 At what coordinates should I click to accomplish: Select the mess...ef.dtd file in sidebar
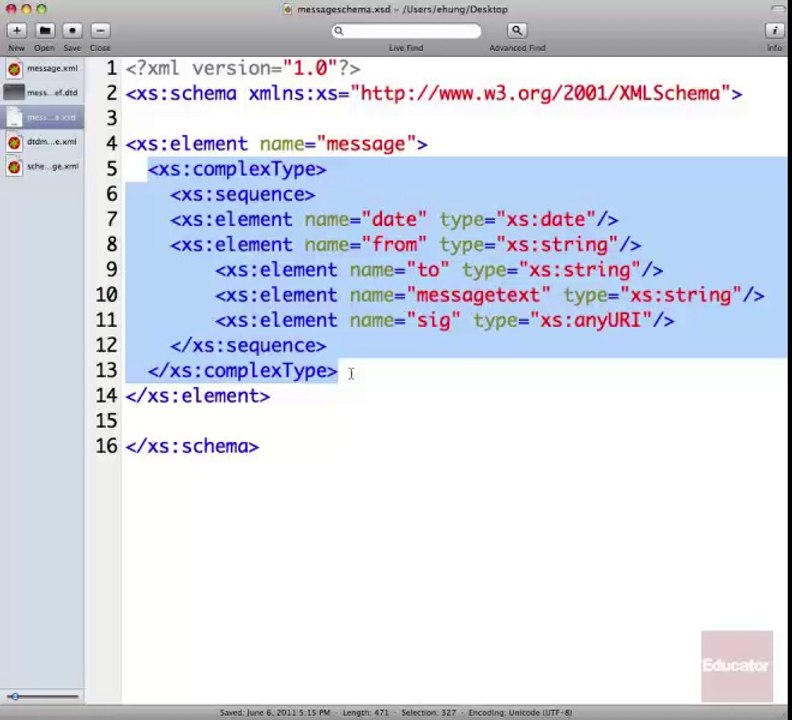[42, 92]
